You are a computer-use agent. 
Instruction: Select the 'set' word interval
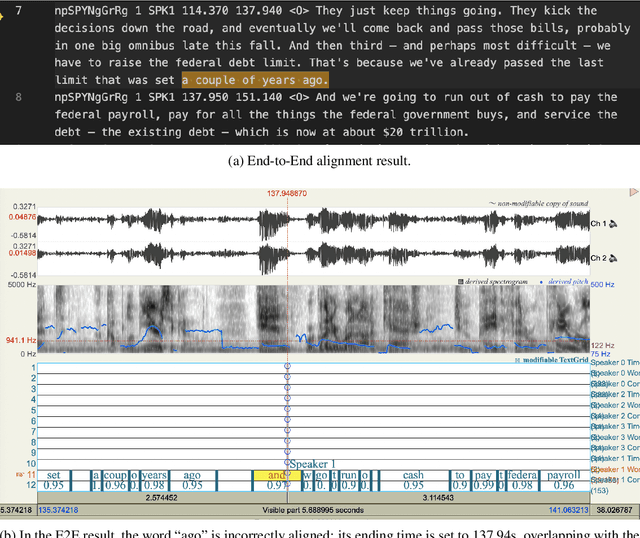click(x=53, y=475)
